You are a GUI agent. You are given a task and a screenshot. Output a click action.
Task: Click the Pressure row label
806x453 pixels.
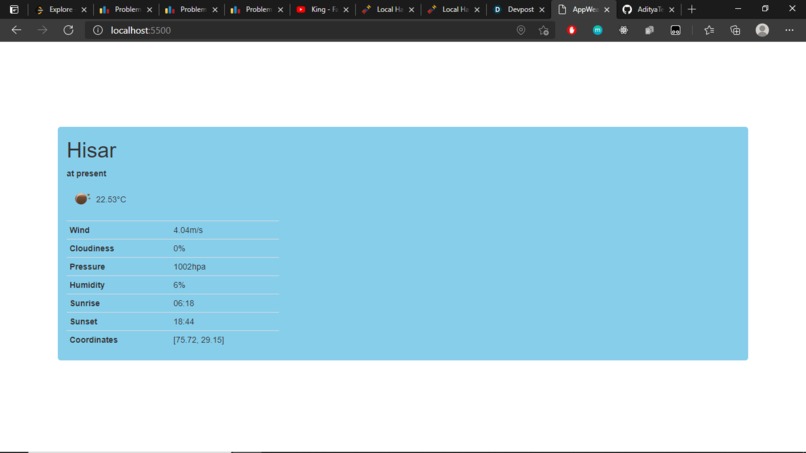pos(87,267)
